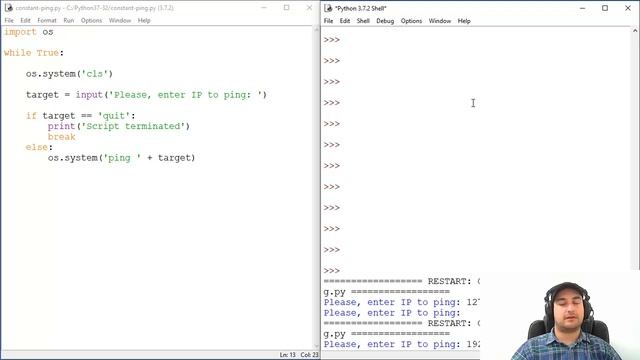This screenshot has width=640, height=360.
Task: Click the 'Col: 23' status bar indicator
Action: point(309,355)
